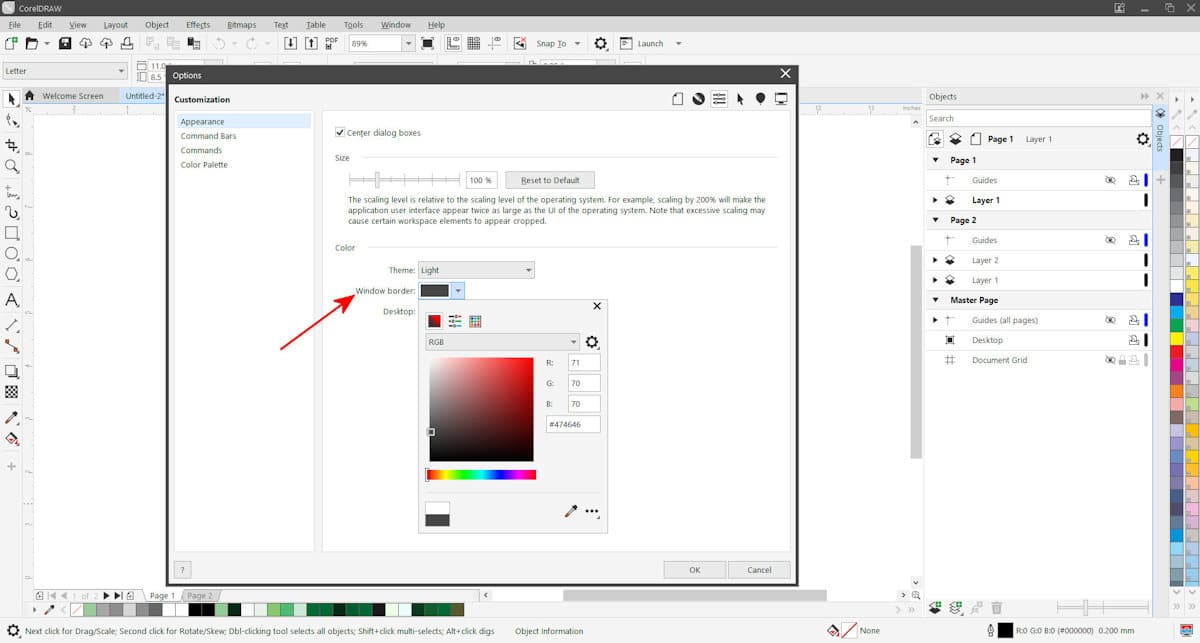The height and width of the screenshot is (643, 1200).
Task: Uncheck Center dialog boxes checkbox
Action: coord(340,132)
